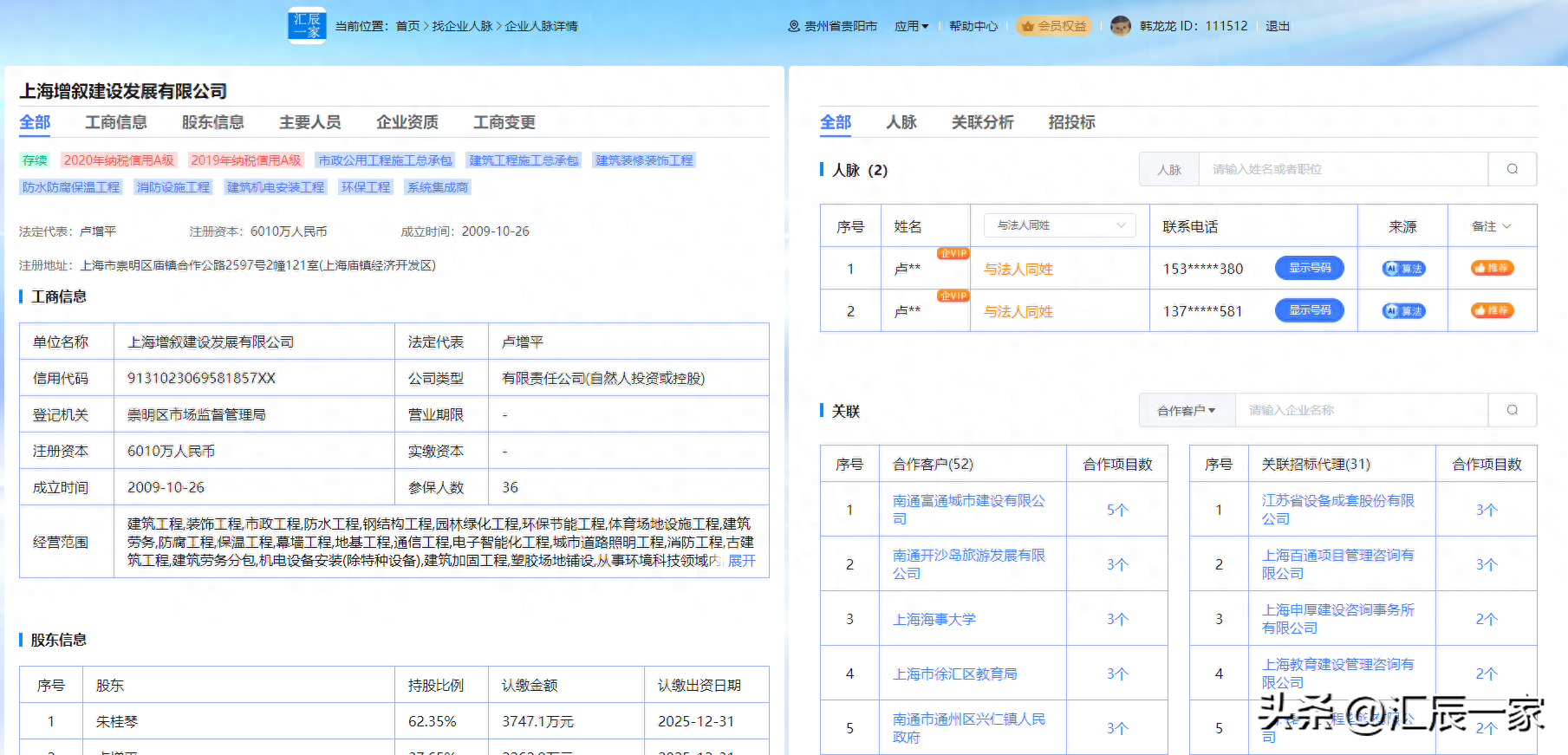Click the 企VIP badge on row 2
The height and width of the screenshot is (755, 1568).
tap(953, 296)
